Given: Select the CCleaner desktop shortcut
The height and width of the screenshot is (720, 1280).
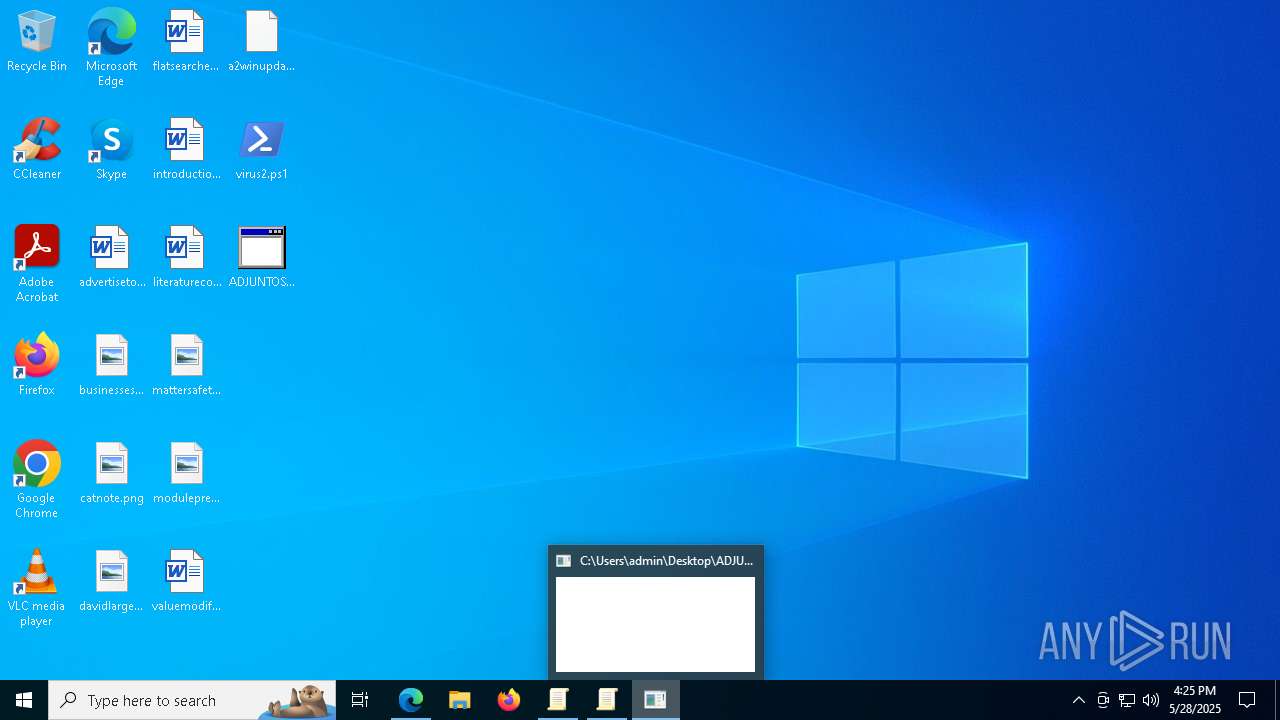Looking at the screenshot, I should [37, 149].
